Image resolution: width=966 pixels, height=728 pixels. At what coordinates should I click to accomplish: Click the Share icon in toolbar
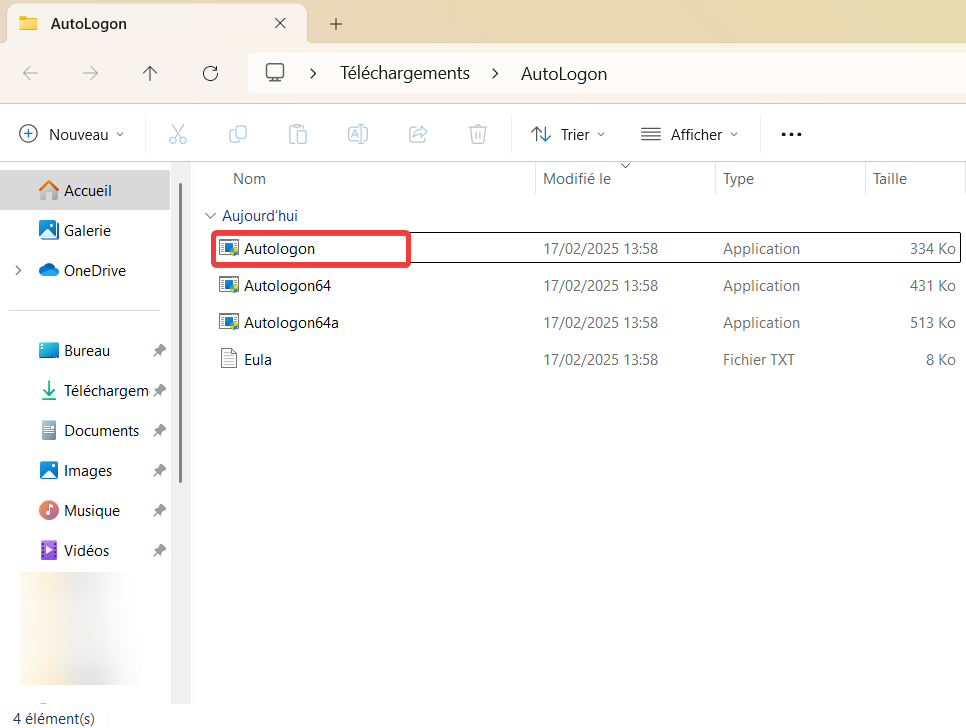click(418, 134)
